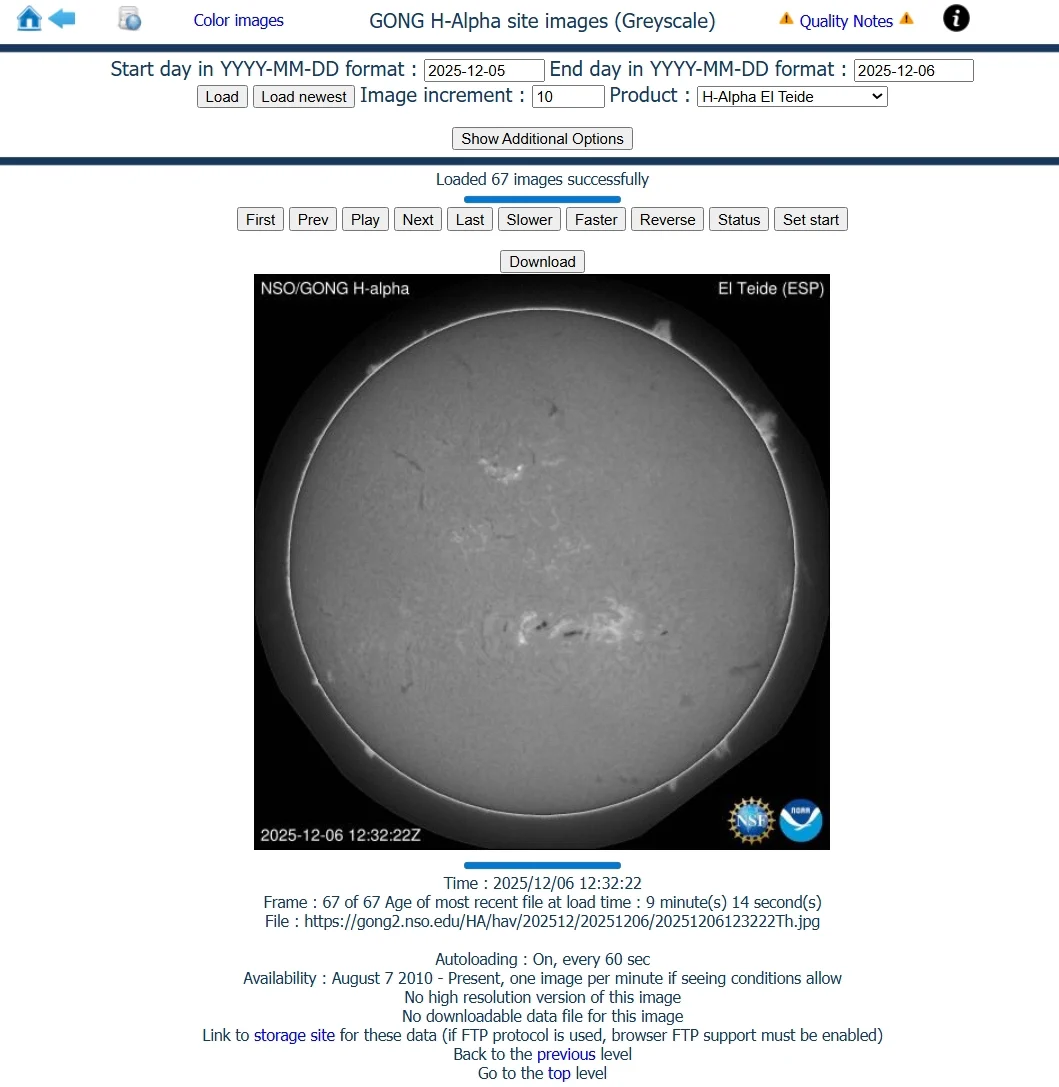Click the Image increment field
The height and width of the screenshot is (1087, 1059).
coord(568,97)
